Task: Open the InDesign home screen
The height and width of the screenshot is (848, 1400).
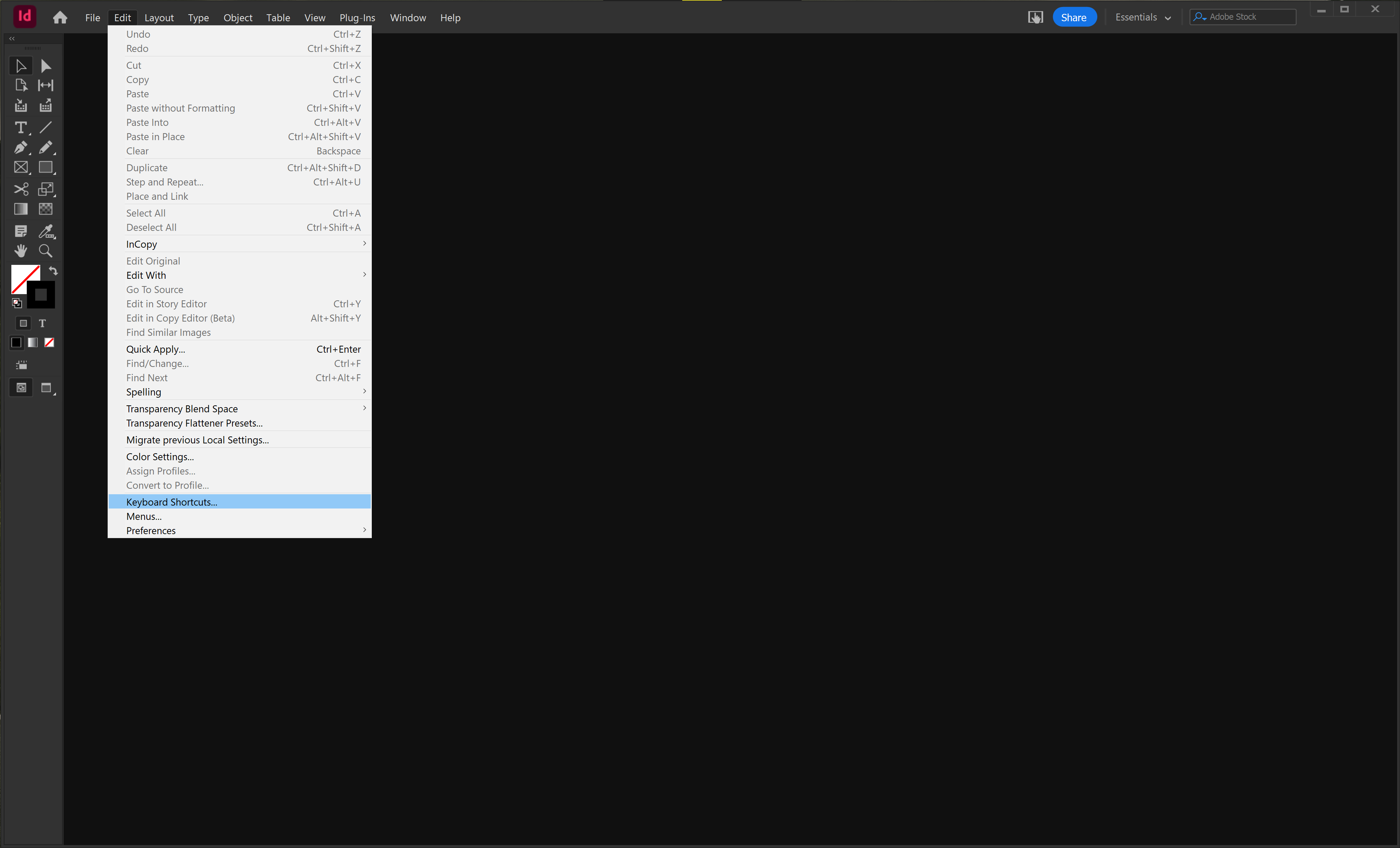Action: (x=60, y=17)
